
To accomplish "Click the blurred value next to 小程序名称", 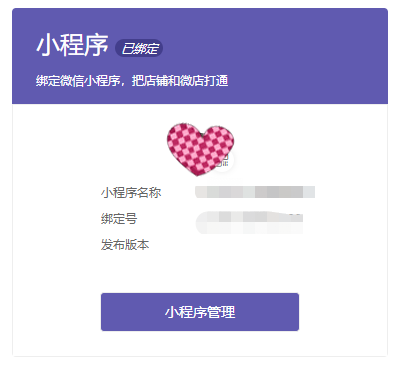I will [x=255, y=192].
